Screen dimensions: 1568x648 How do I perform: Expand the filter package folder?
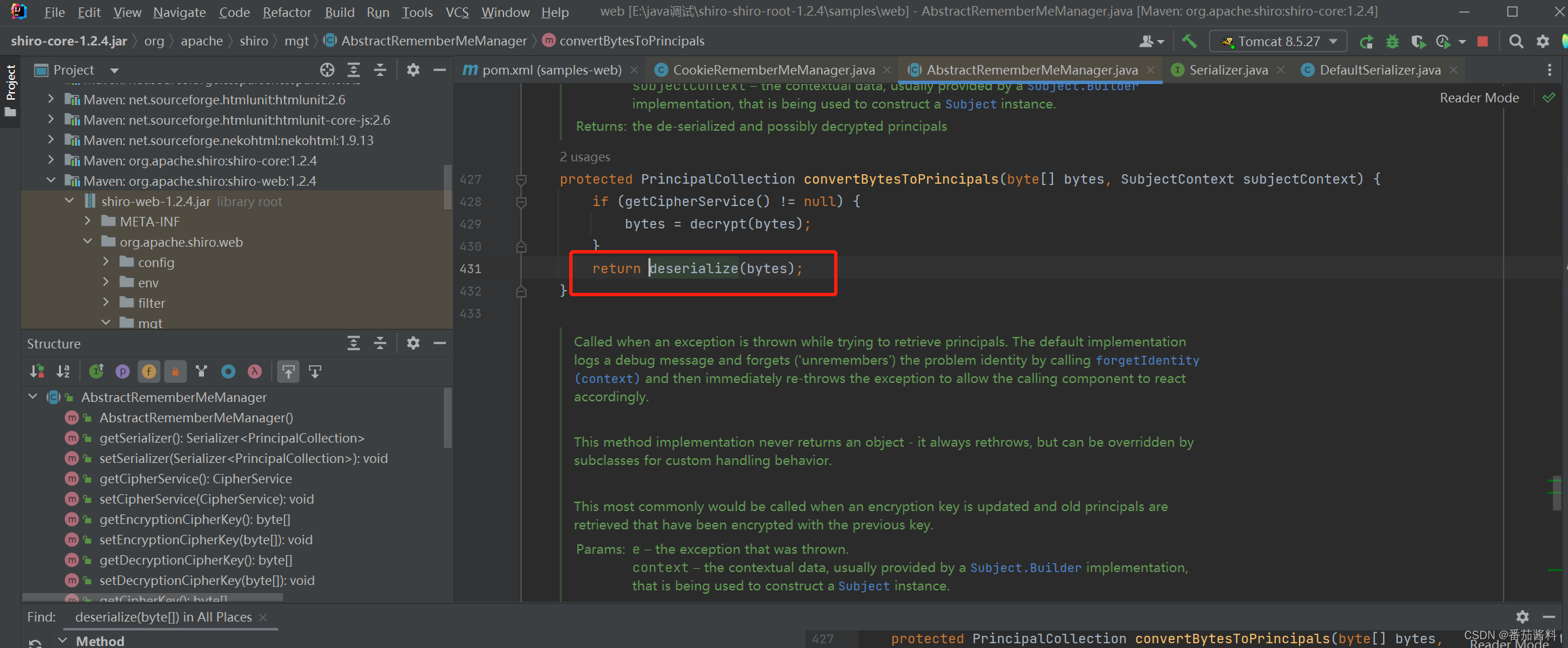[x=106, y=302]
